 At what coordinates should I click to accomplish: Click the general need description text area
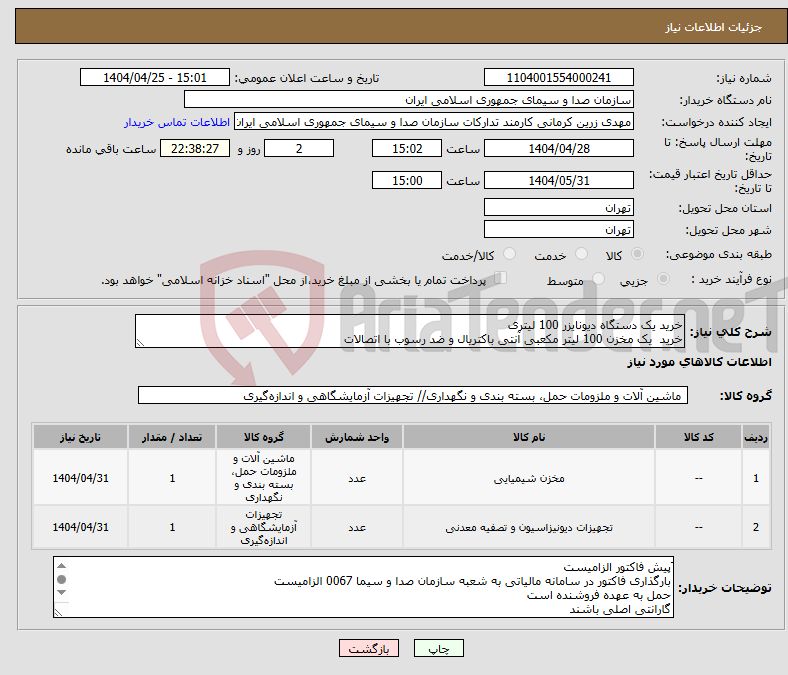coord(410,331)
